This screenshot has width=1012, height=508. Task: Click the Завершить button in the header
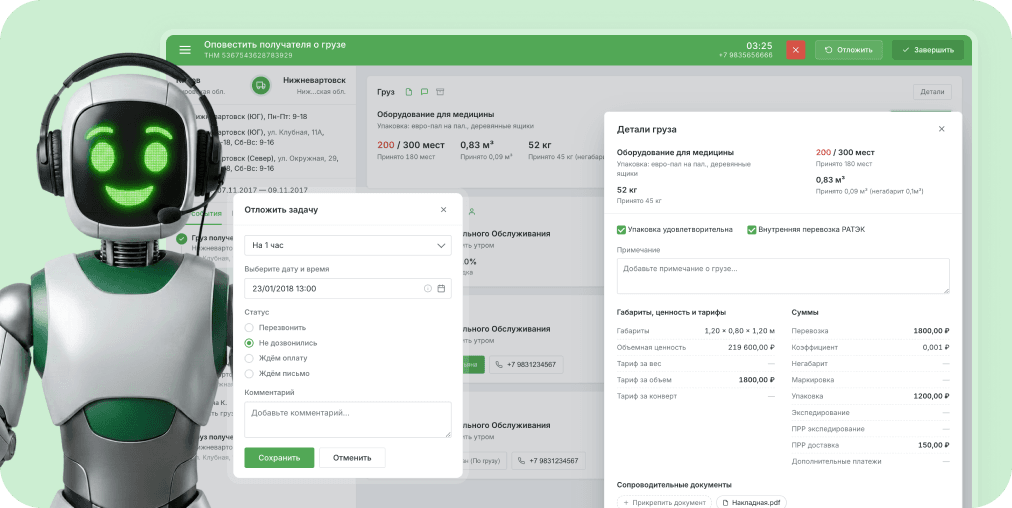click(927, 50)
